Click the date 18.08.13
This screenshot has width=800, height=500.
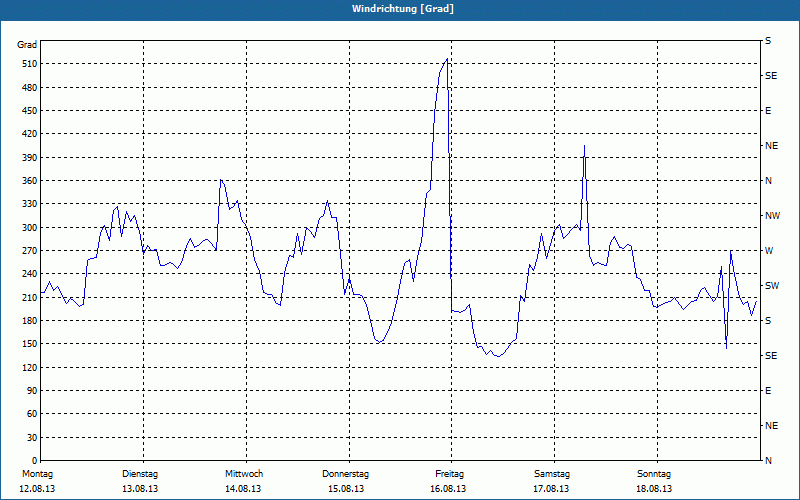point(654,489)
